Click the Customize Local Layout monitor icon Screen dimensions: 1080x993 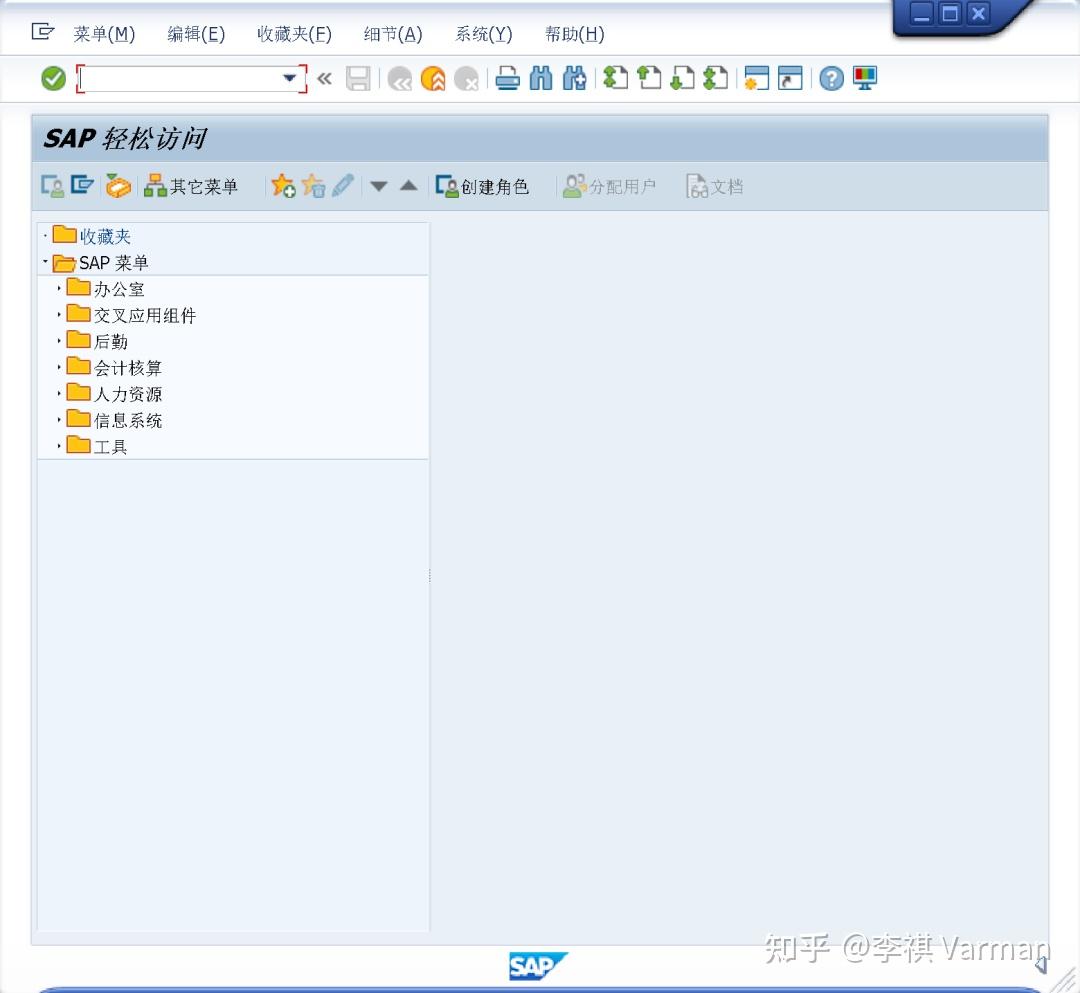(864, 78)
